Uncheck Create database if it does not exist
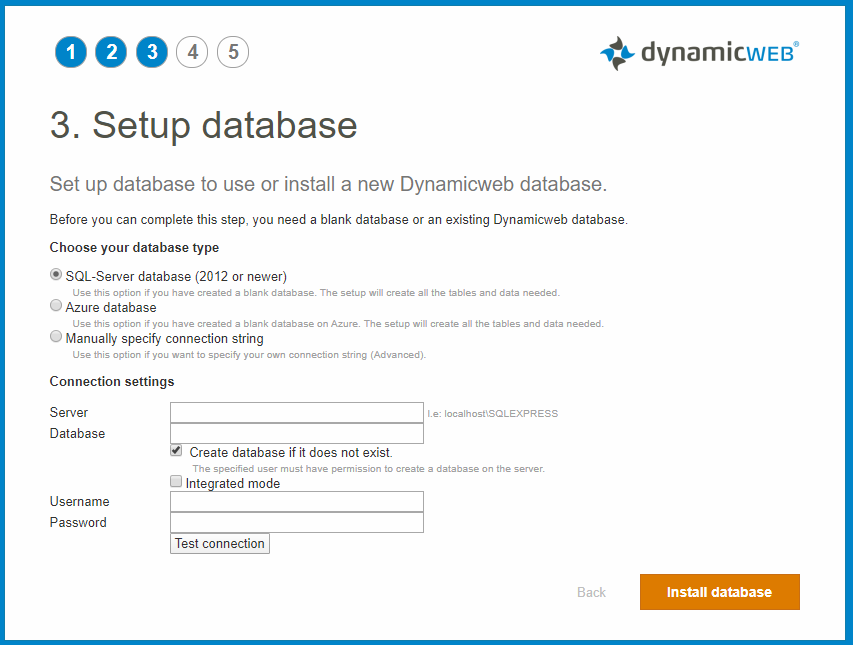 coord(177,451)
